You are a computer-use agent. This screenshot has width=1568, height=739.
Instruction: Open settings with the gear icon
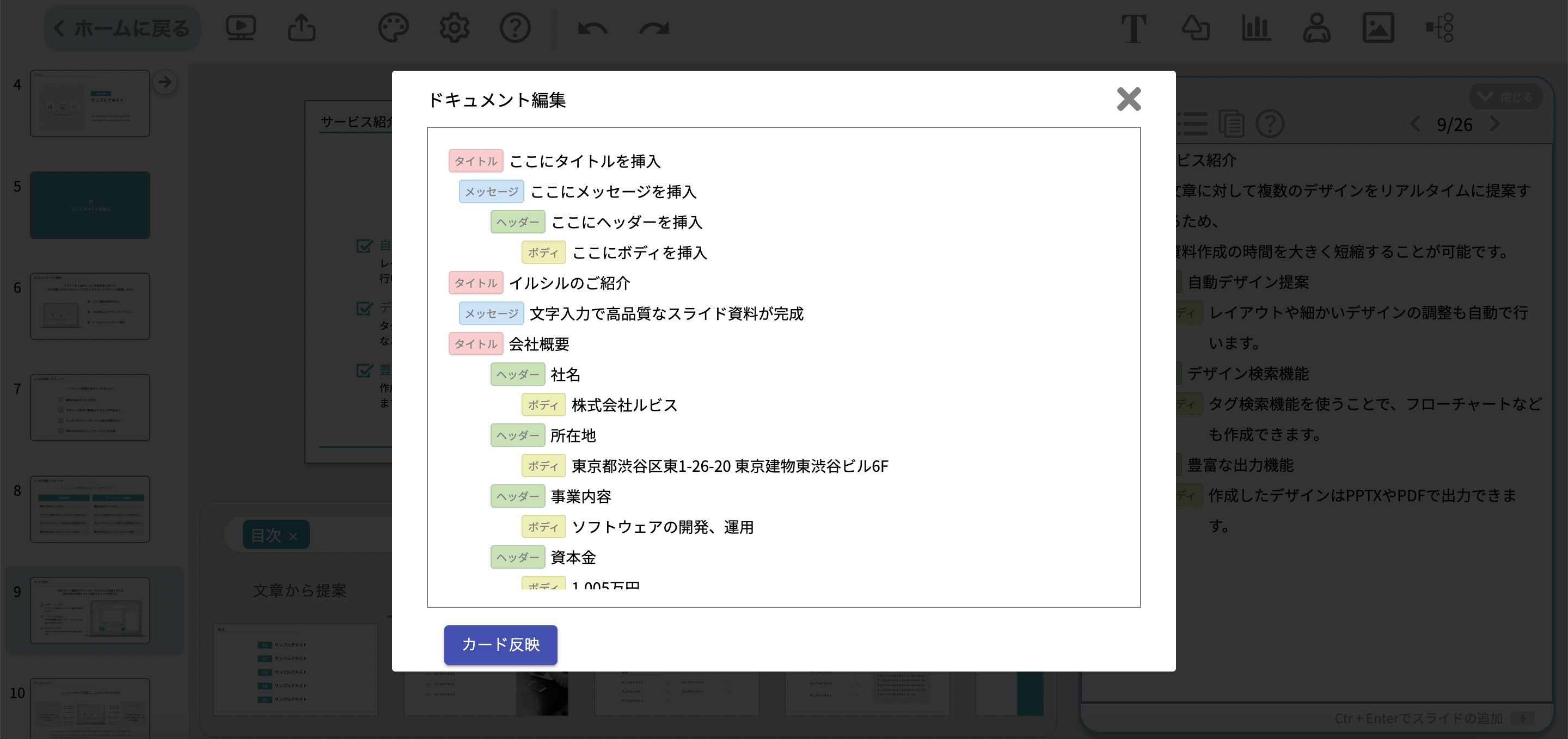[x=454, y=27]
